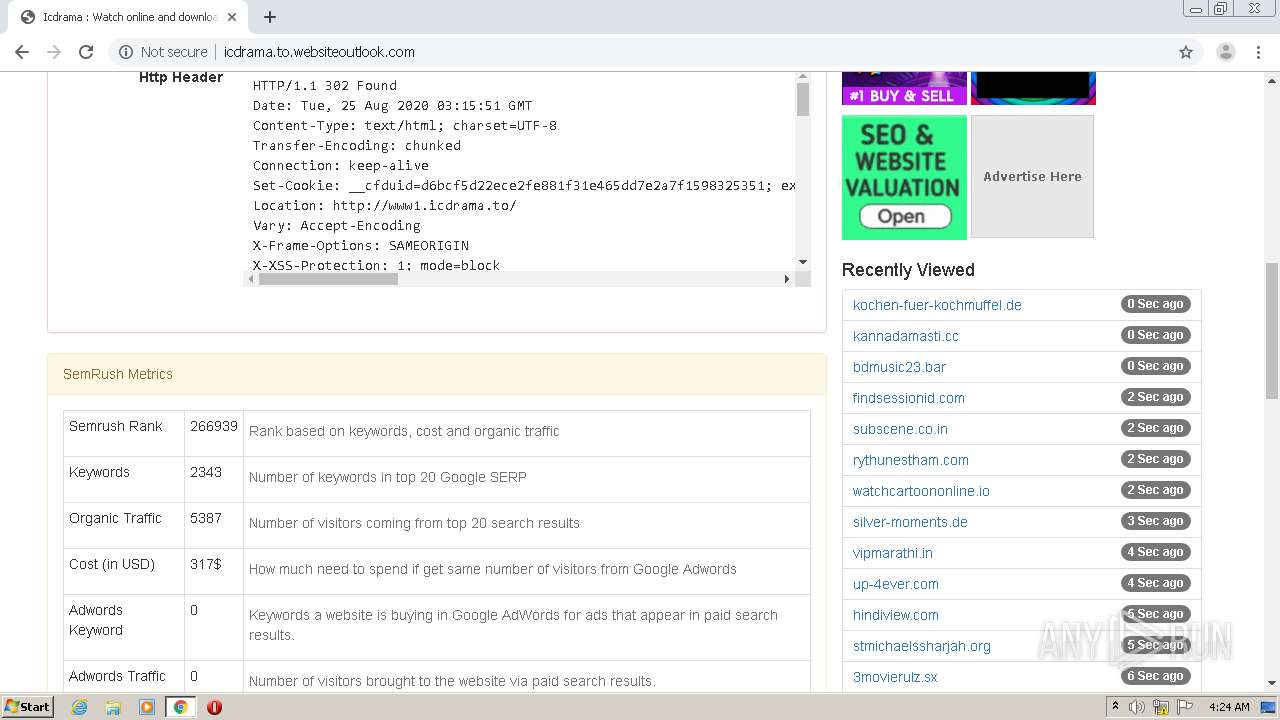Open rythunestham.com link
The image size is (1280, 720).
[910, 460]
